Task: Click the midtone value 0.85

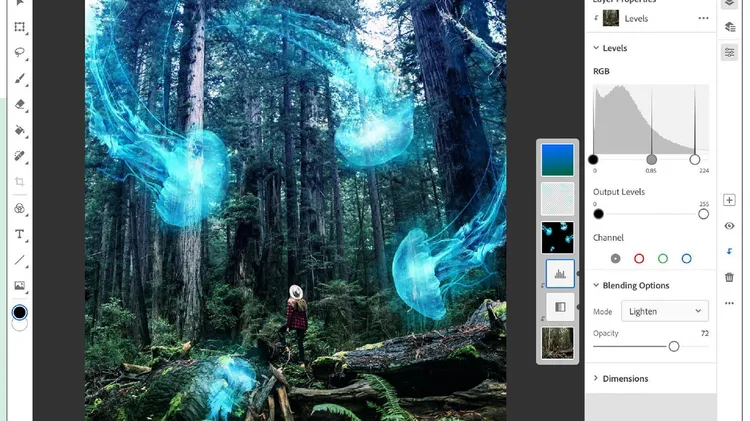Action: click(651, 170)
